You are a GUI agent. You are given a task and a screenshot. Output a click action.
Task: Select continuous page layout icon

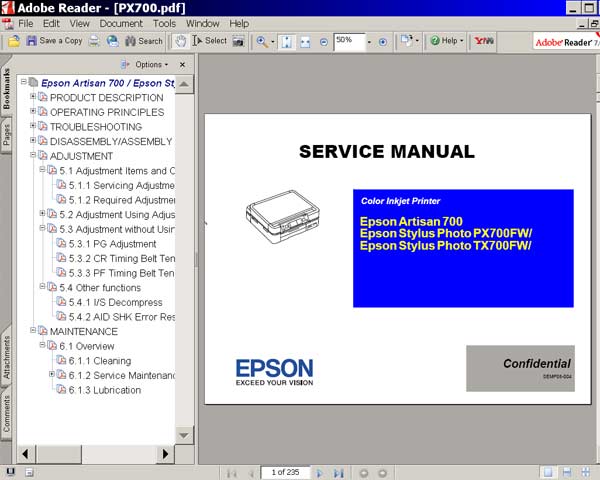point(567,473)
